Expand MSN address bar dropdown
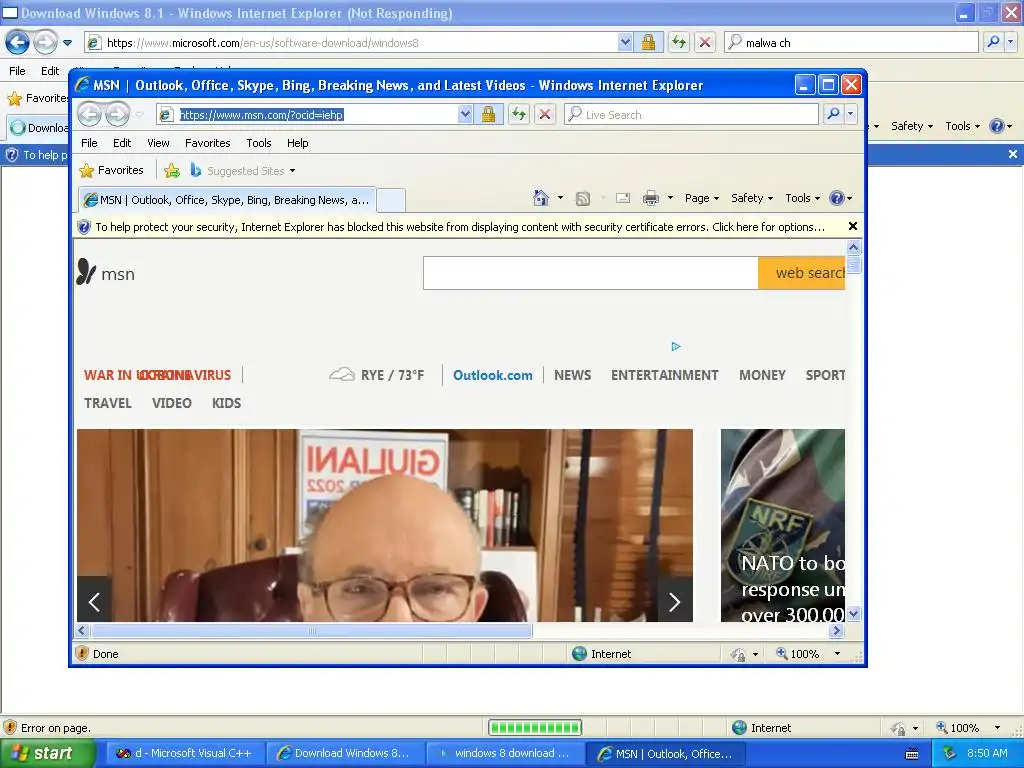This screenshot has height=768, width=1024. [465, 114]
